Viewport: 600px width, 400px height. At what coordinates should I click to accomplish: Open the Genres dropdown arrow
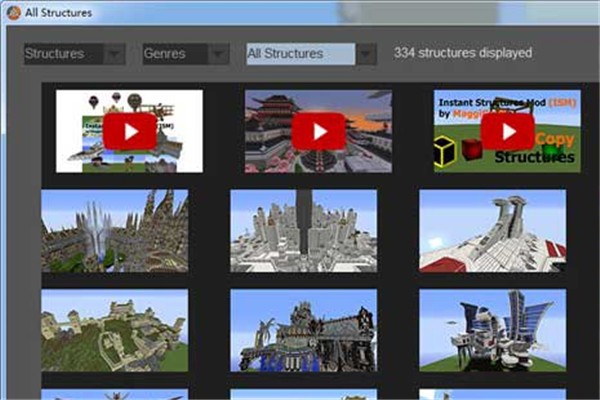pyautogui.click(x=218, y=54)
